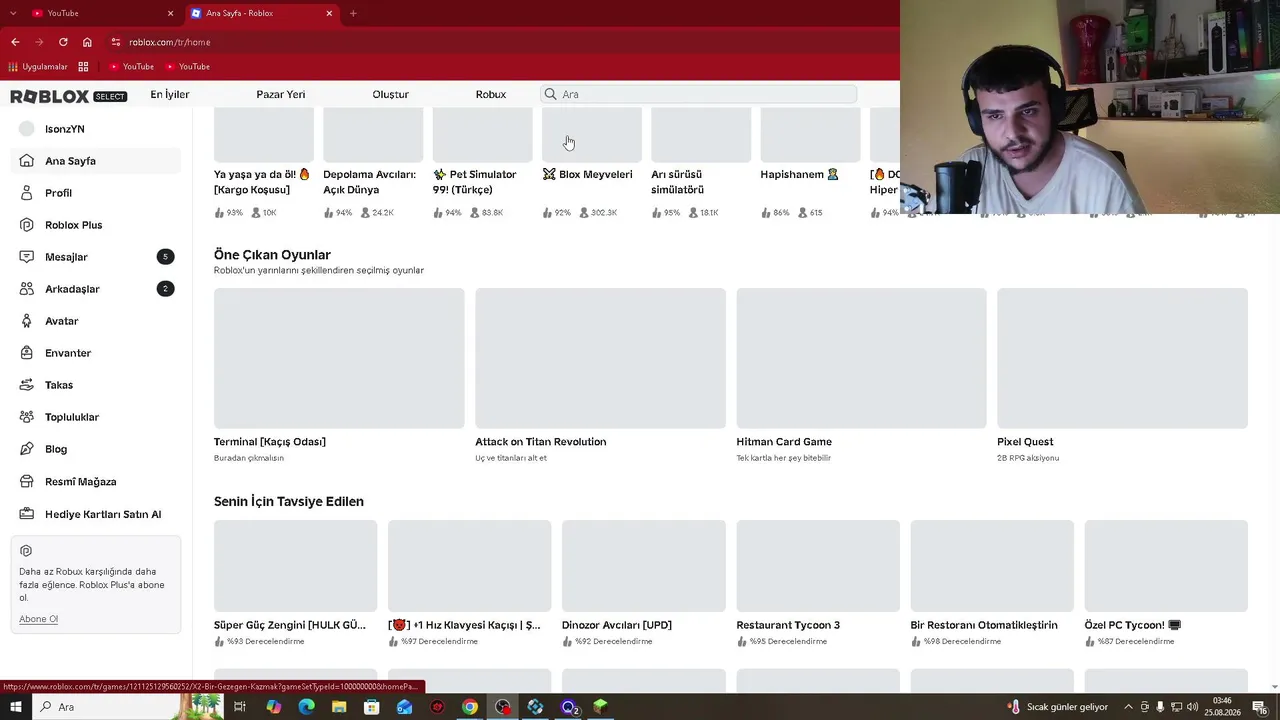Open the Hitman Card Game thumbnail
This screenshot has height=720, width=1280.
click(861, 358)
